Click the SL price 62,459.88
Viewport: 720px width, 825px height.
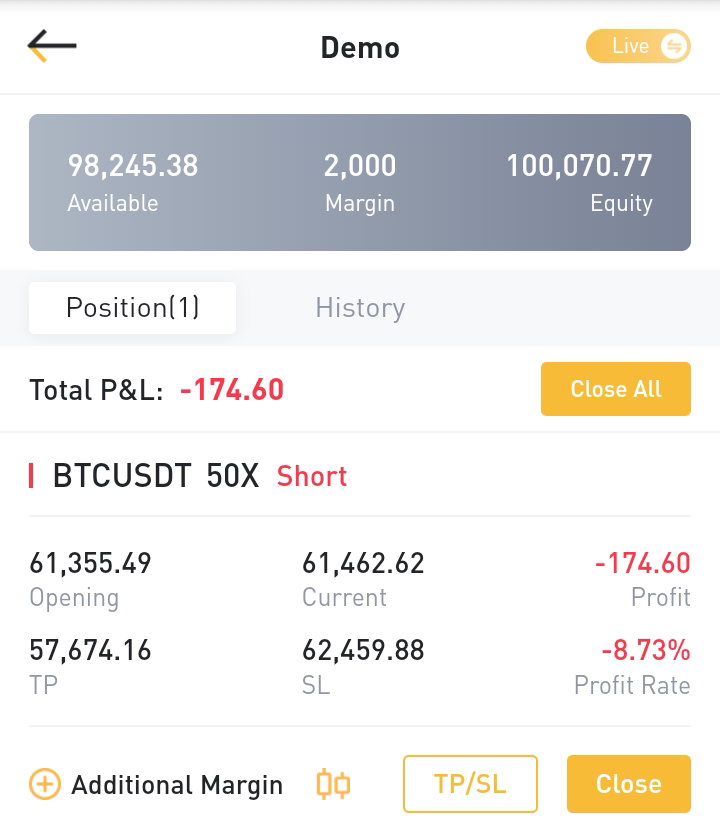[363, 650]
